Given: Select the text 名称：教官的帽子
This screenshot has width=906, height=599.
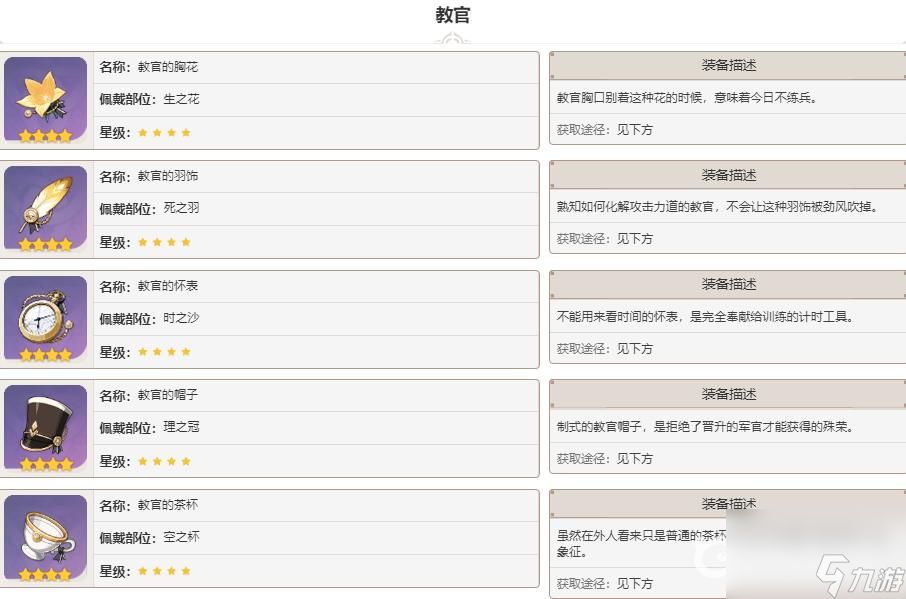Looking at the screenshot, I should [x=148, y=395].
